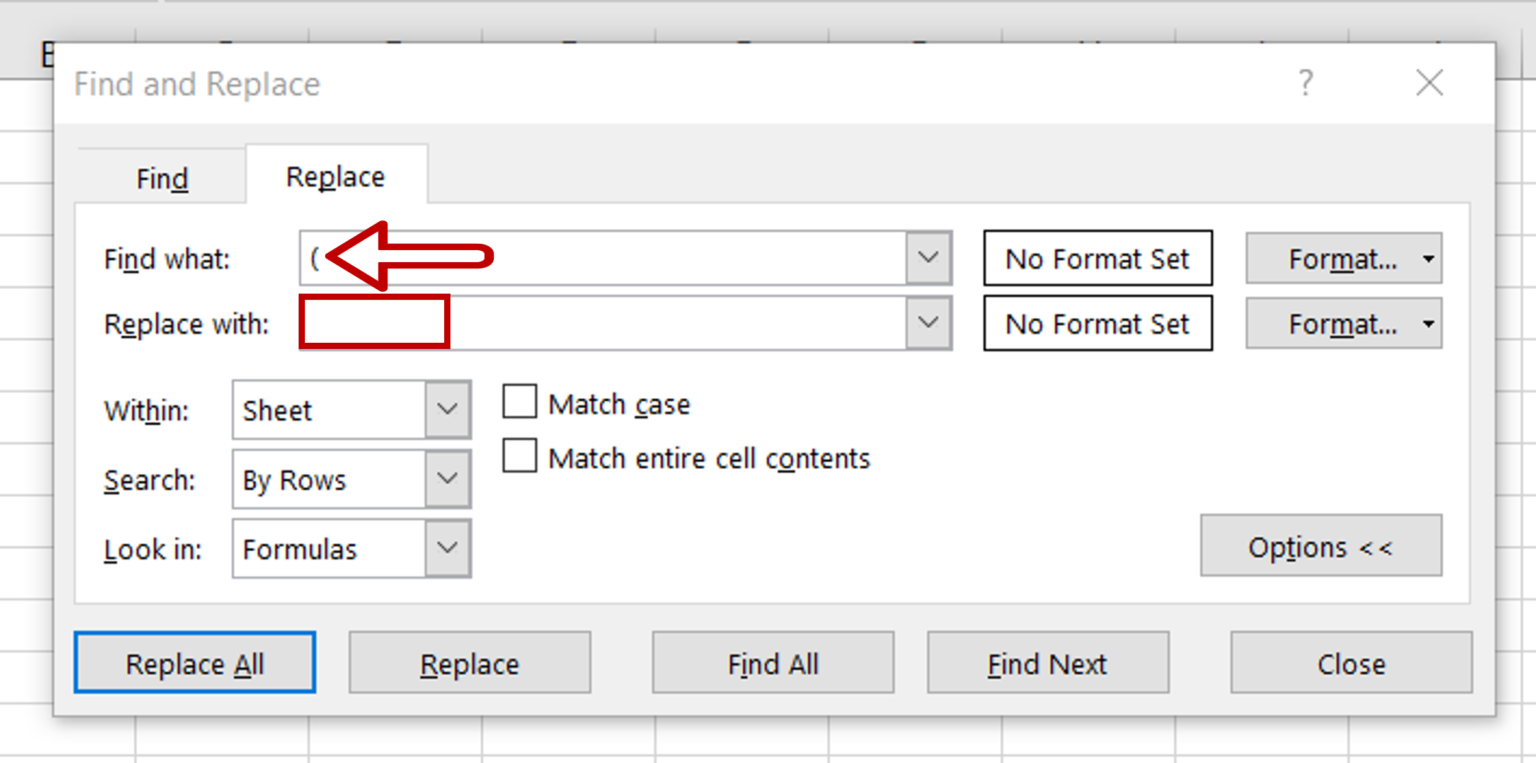Click Find All
This screenshot has height=763, width=1536.
pos(771,662)
